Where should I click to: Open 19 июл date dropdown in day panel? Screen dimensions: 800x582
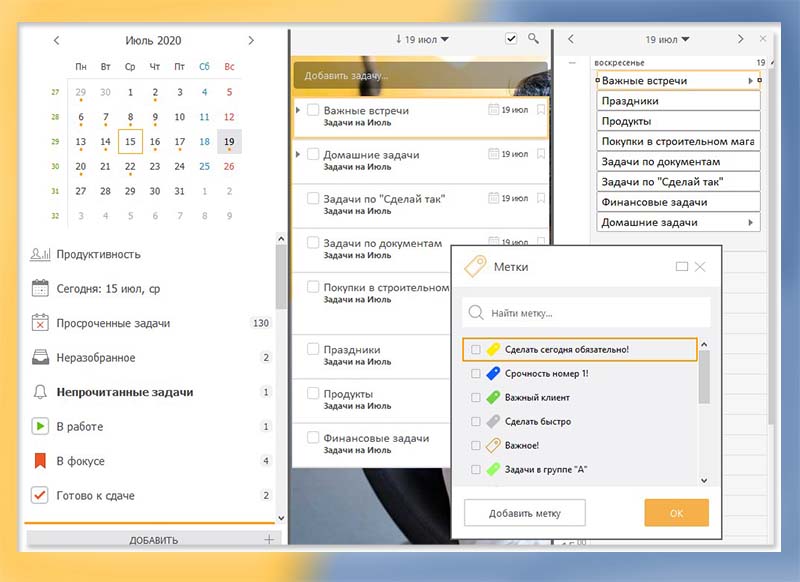[667, 39]
